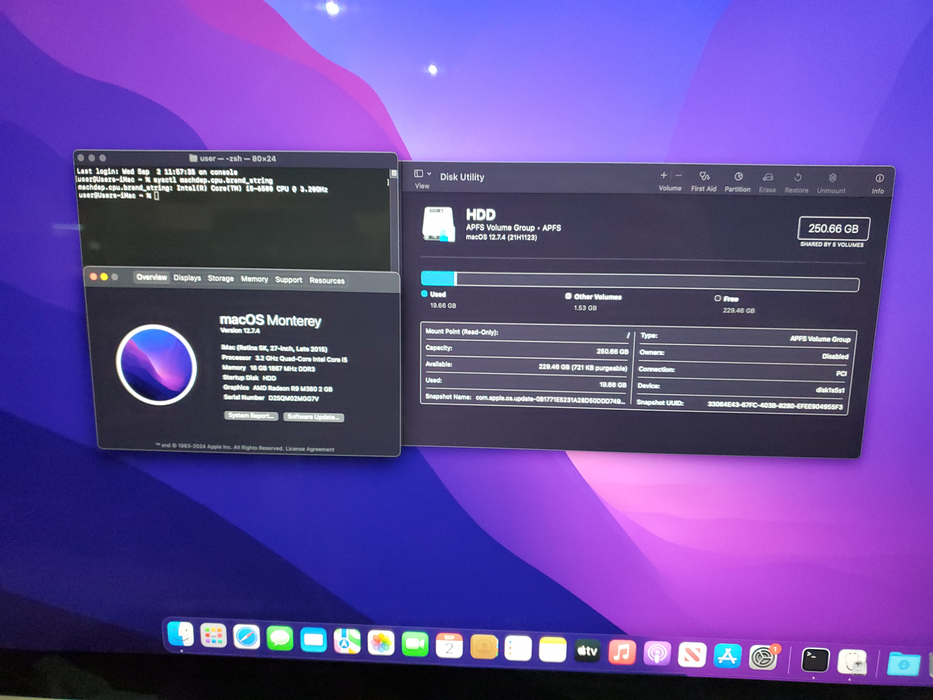Launch Apple TV from the Dock
This screenshot has height=700, width=933.
tap(587, 651)
